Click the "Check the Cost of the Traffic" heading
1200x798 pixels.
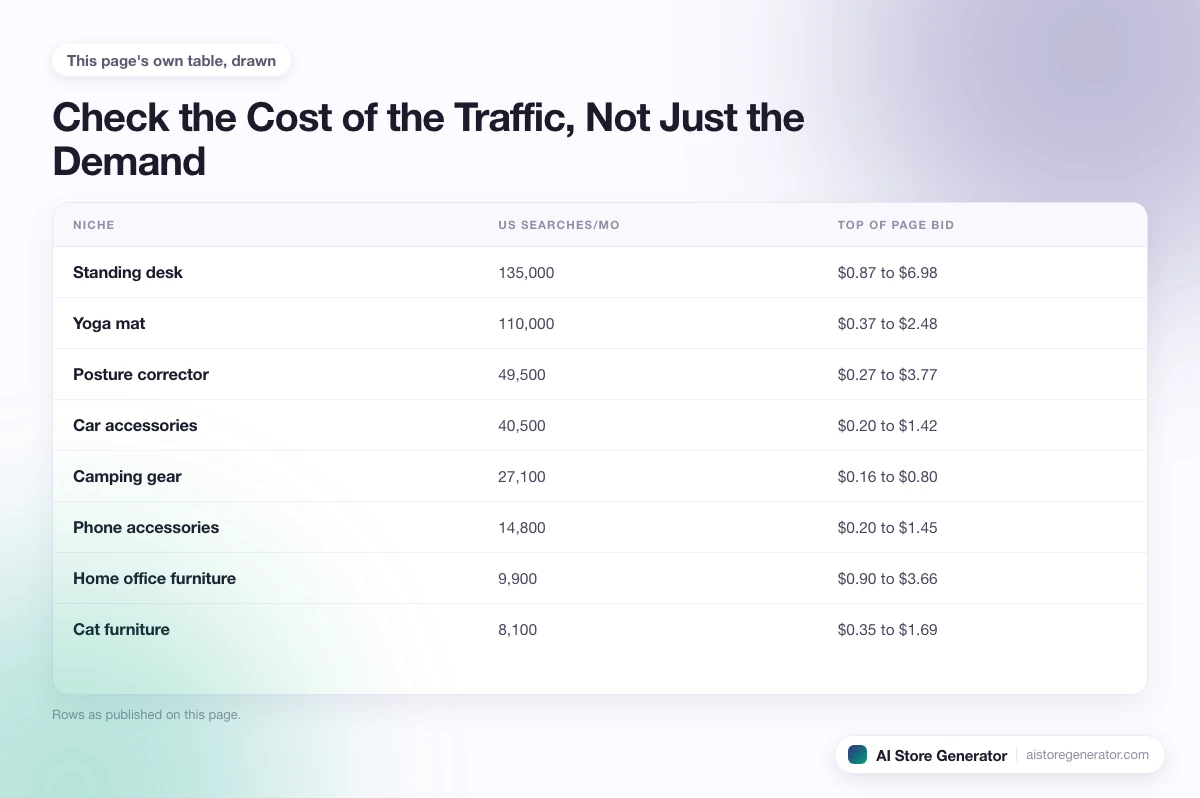428,139
